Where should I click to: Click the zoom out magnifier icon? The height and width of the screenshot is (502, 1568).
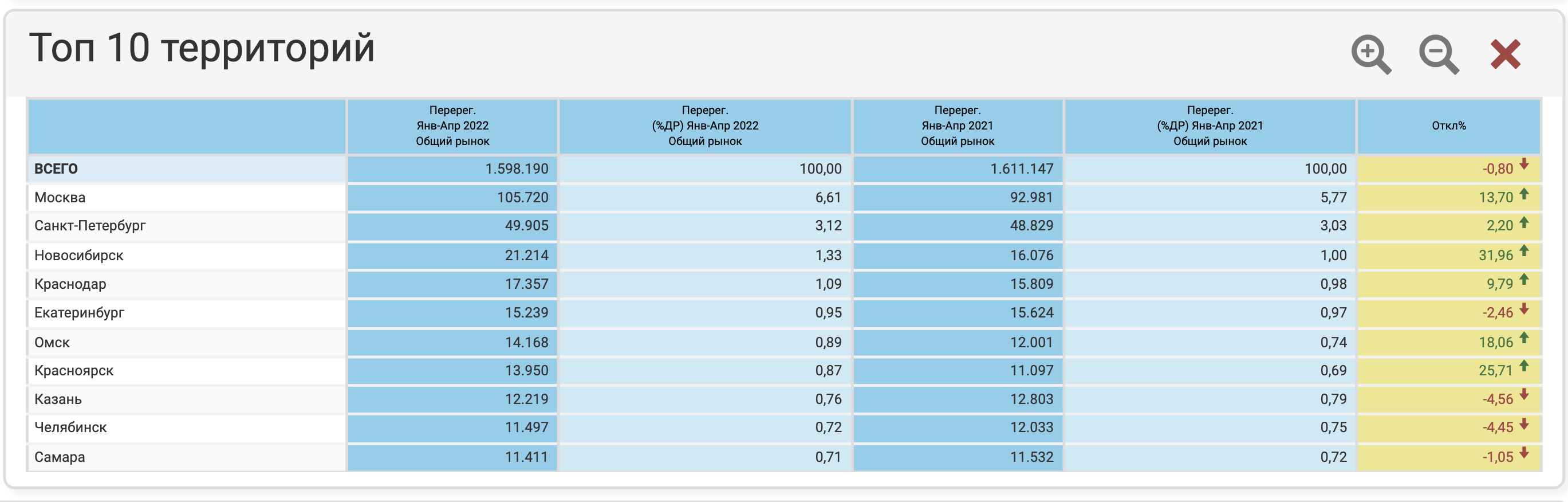pyautogui.click(x=1438, y=54)
